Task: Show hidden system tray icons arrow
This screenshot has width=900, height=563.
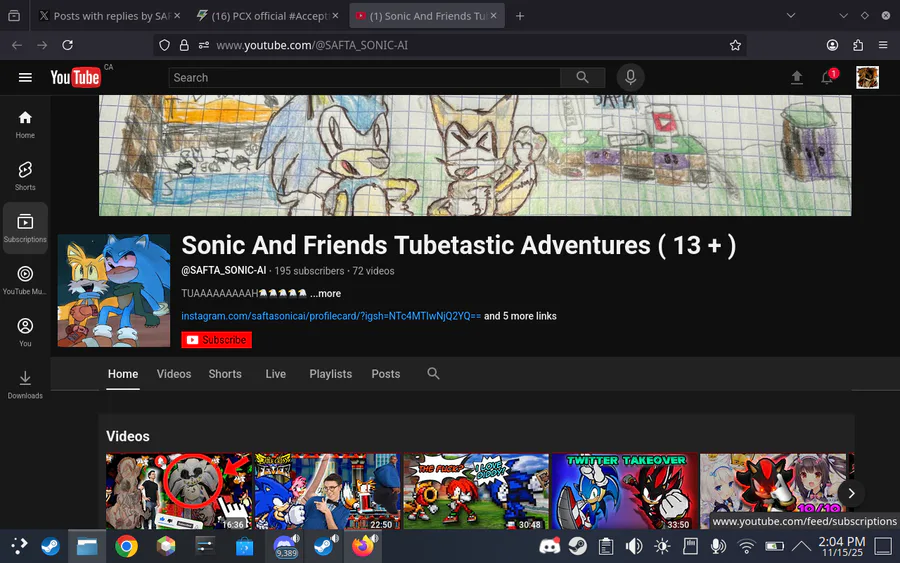Action: 801,546
